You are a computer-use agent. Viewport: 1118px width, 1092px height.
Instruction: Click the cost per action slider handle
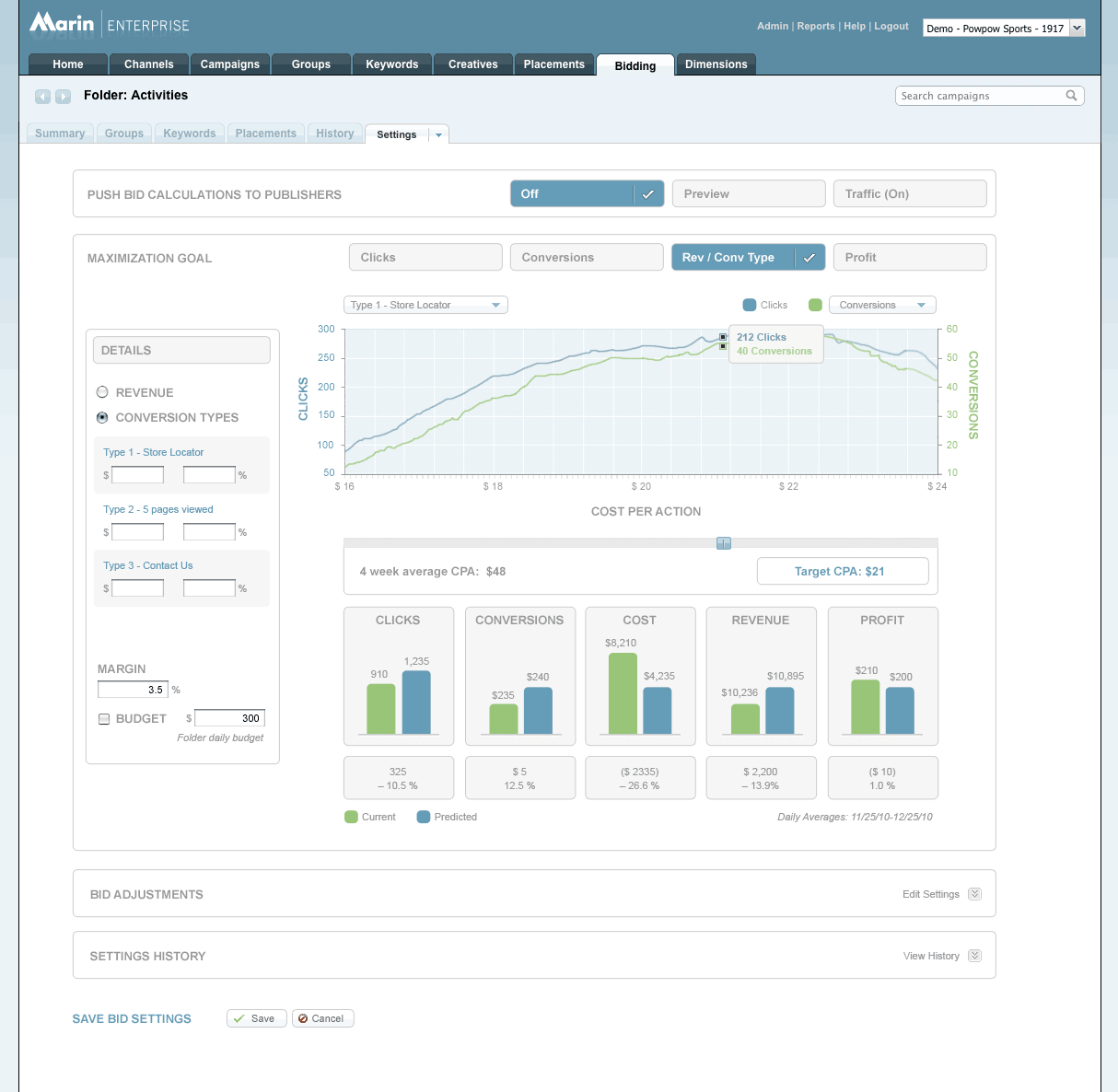click(x=723, y=543)
